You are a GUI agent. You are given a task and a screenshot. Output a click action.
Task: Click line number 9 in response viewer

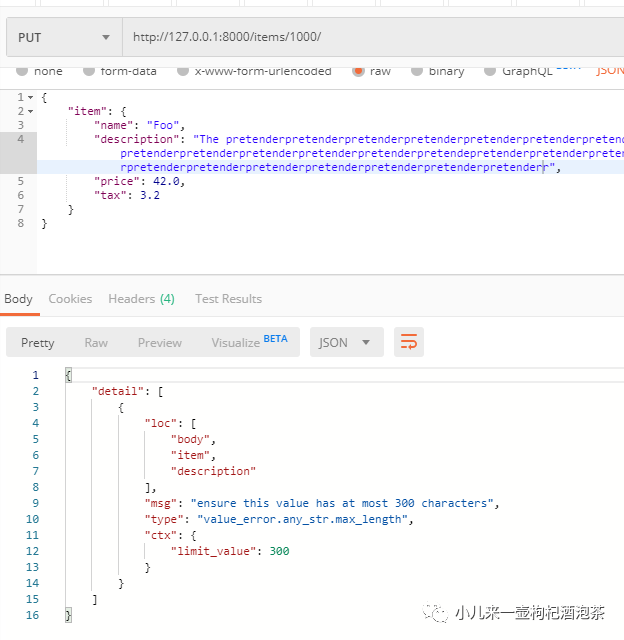click(x=36, y=503)
